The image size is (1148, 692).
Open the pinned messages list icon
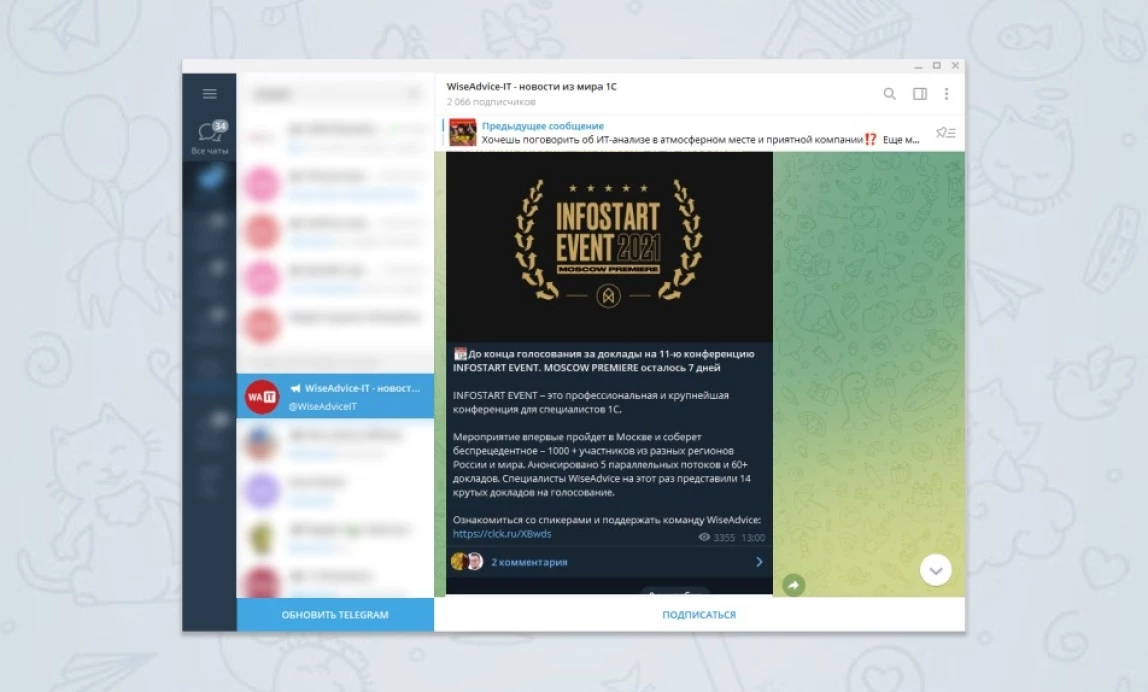pos(945,133)
